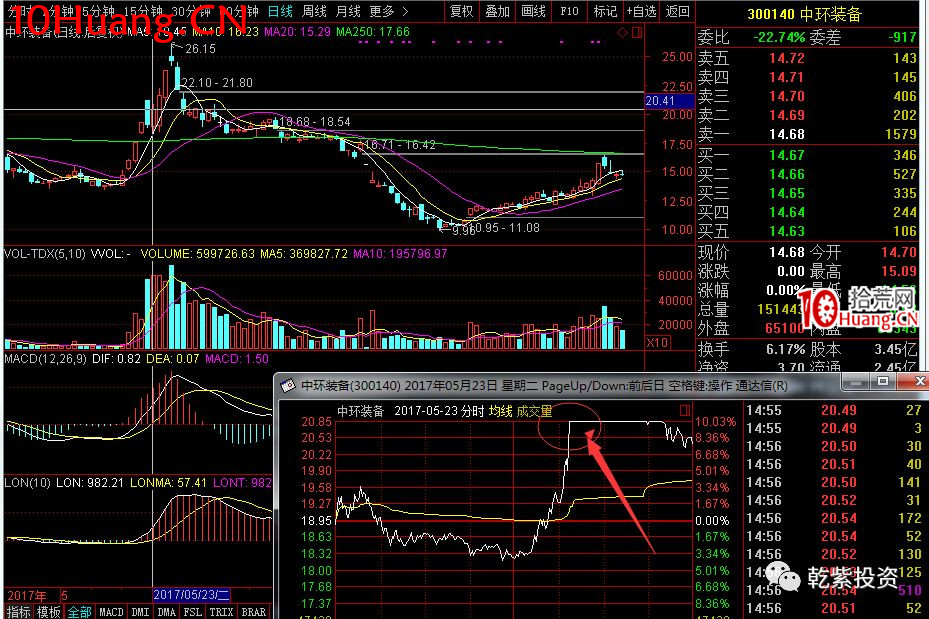Viewport: 929px width, 619px height.
Task: Click the MA20: 15.29 label
Action: pyautogui.click(x=297, y=32)
